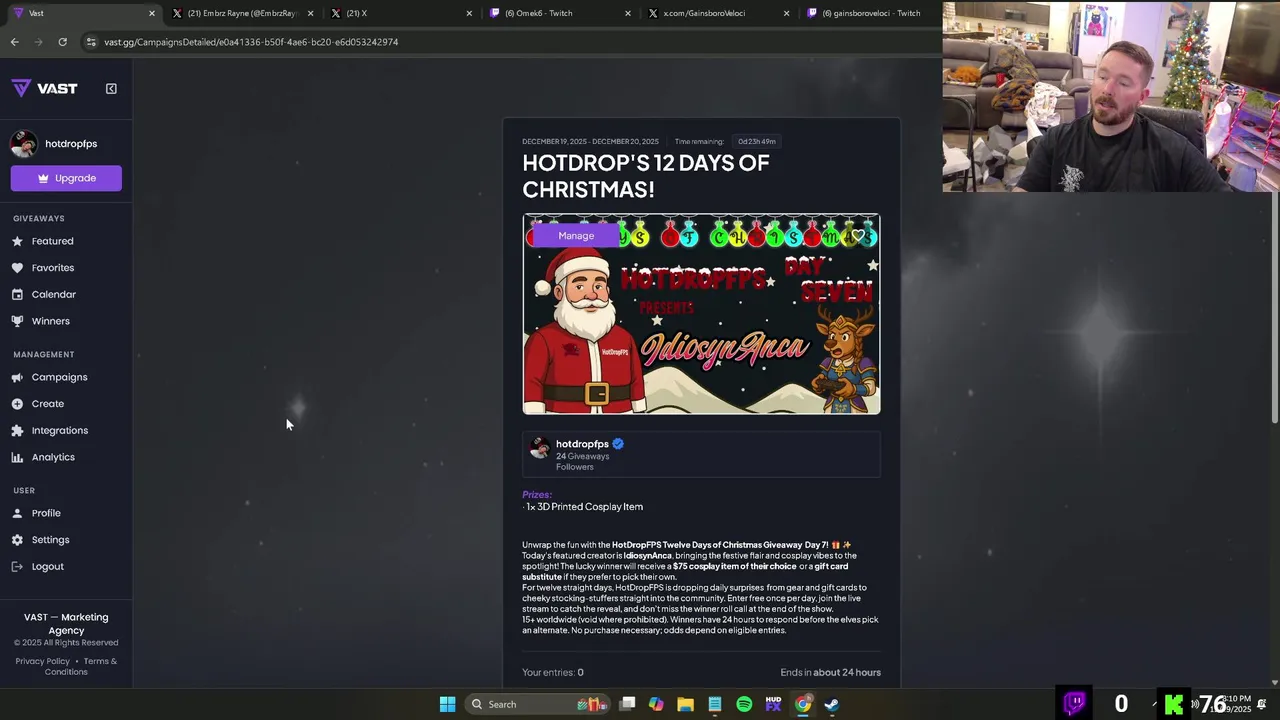Switch to Omek6 Twitch tab

(x=558, y=13)
